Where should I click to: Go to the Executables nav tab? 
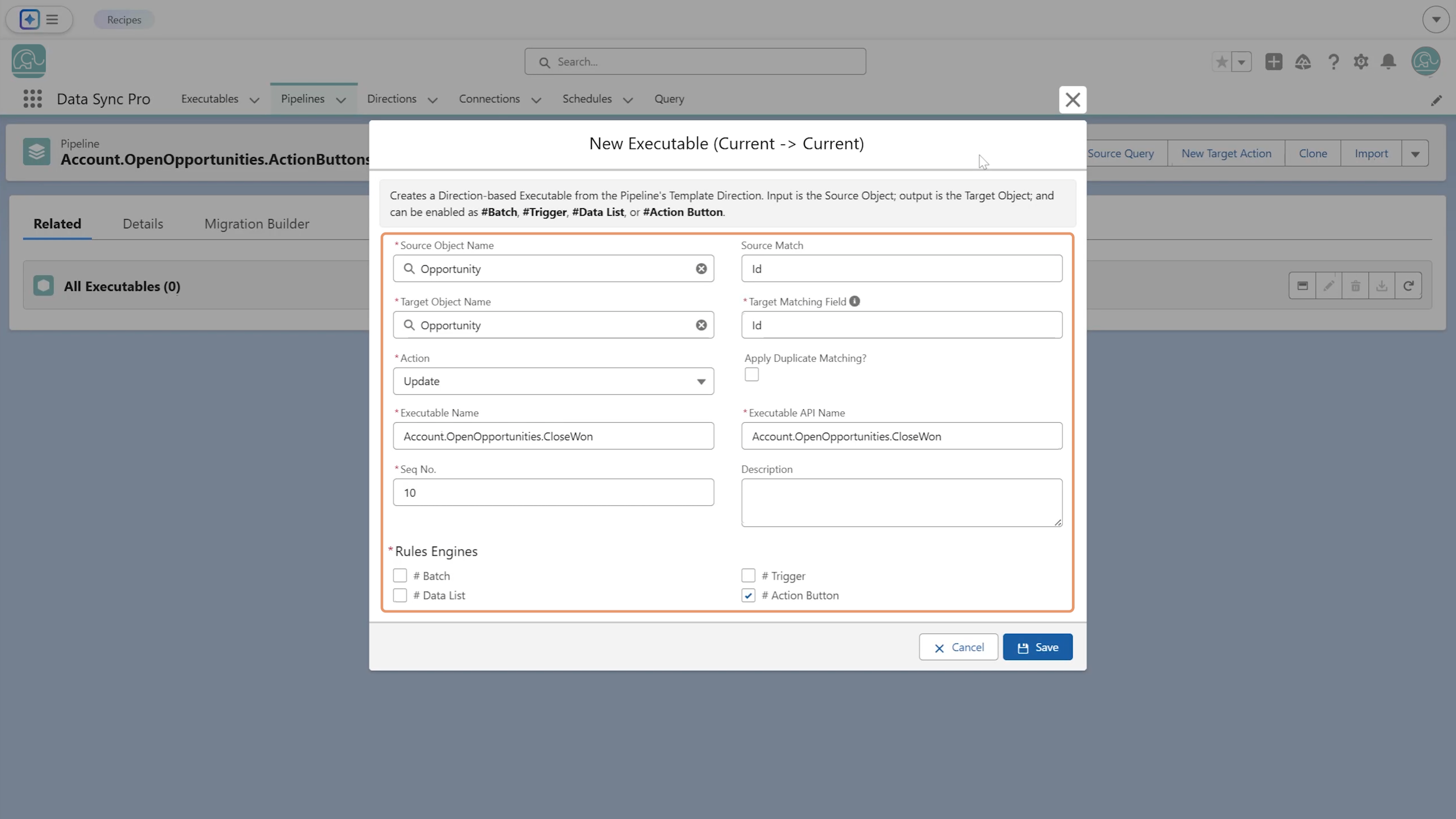[210, 99]
